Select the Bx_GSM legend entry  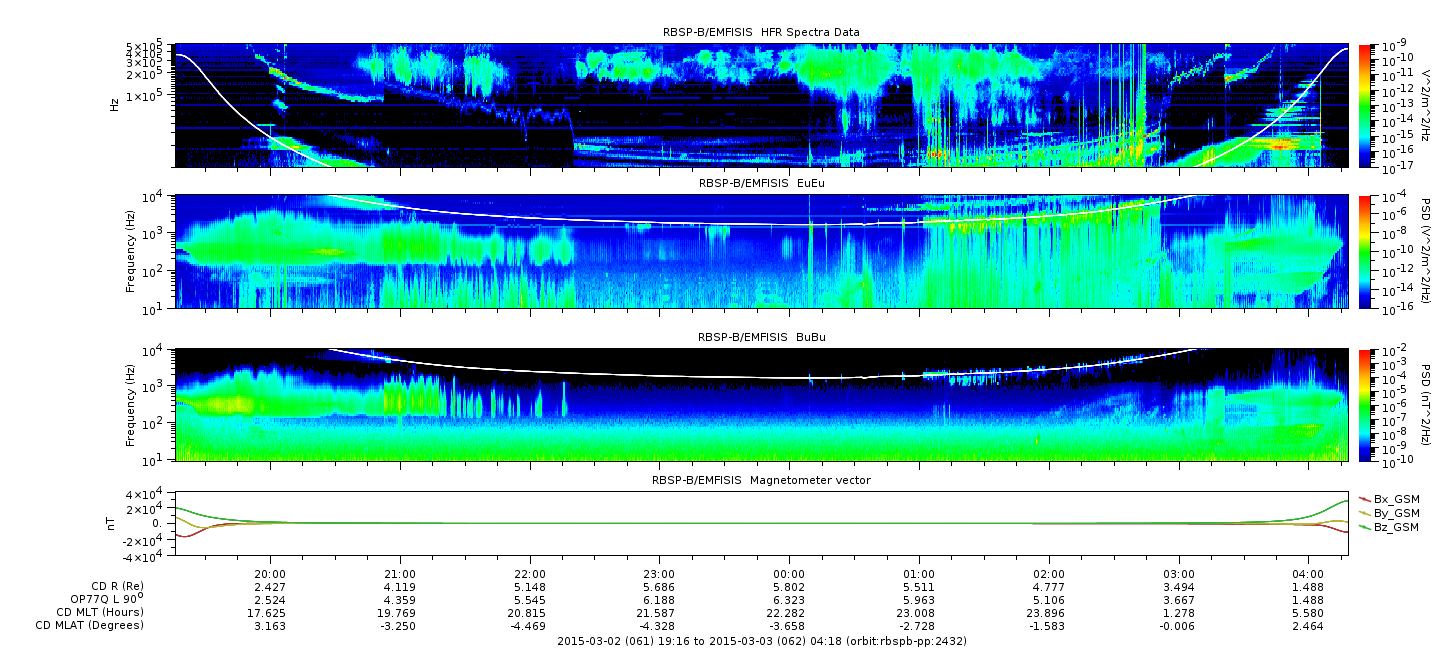(1395, 499)
